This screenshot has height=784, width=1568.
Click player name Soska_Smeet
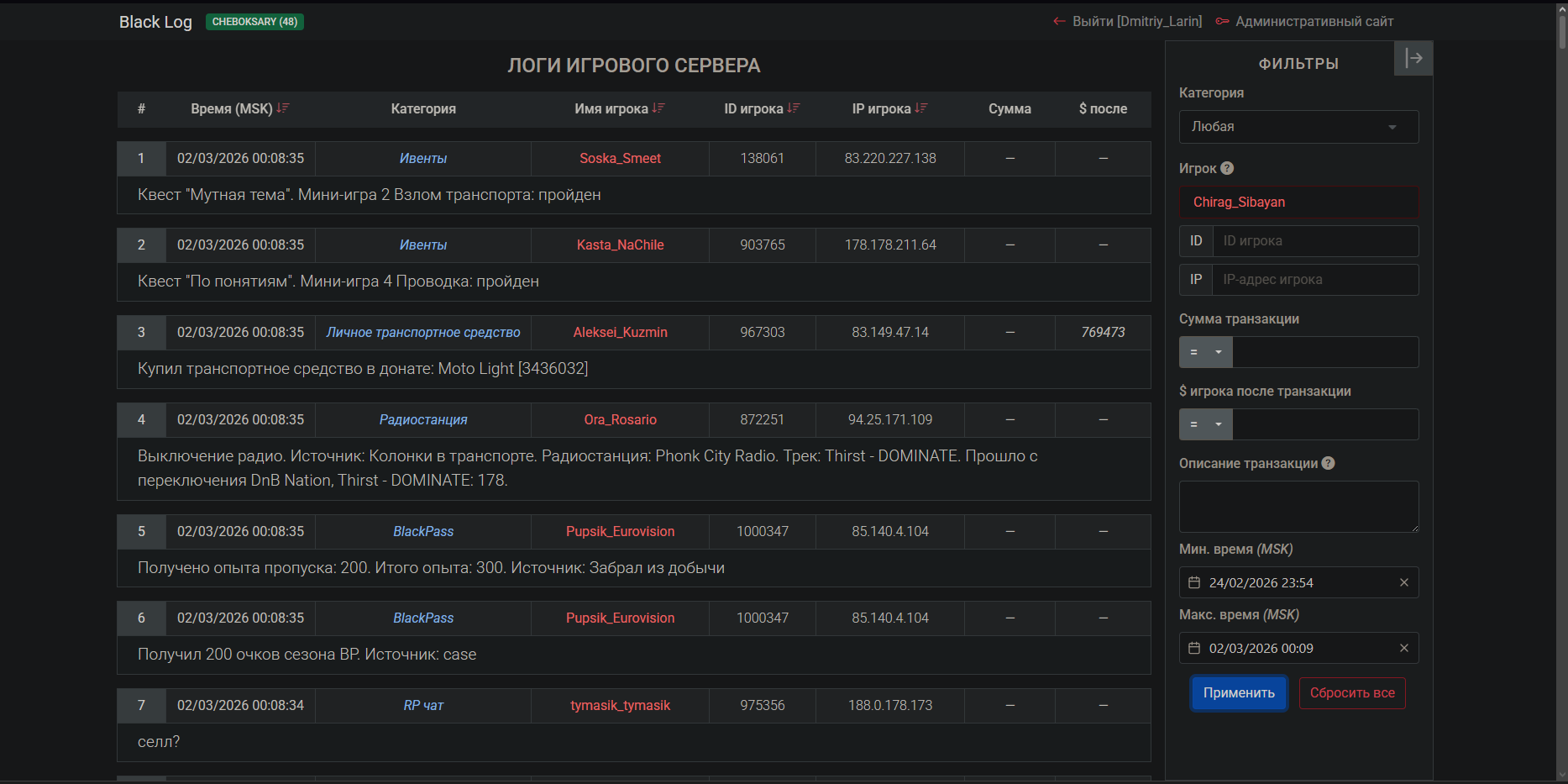620,158
